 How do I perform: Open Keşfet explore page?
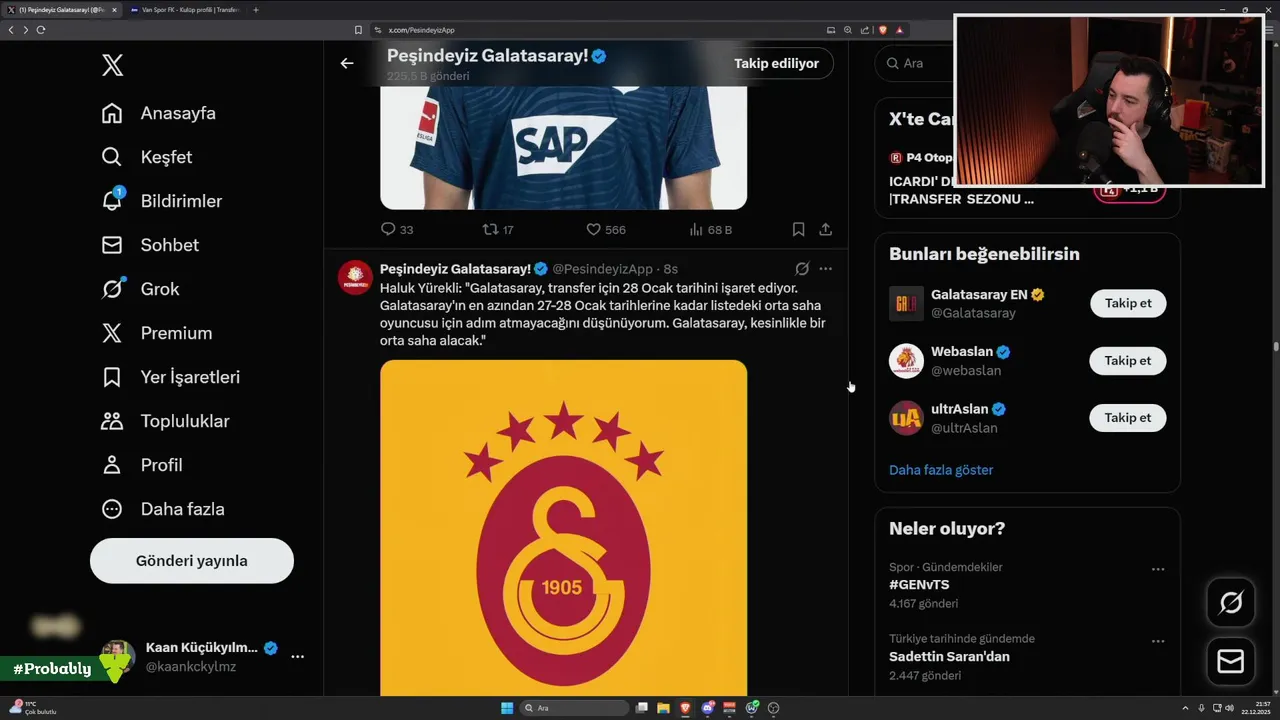pos(146,157)
